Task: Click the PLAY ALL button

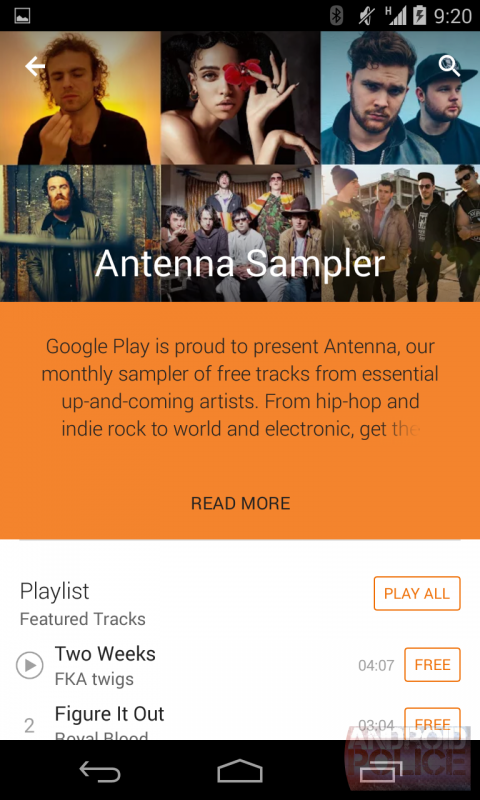Action: (417, 593)
